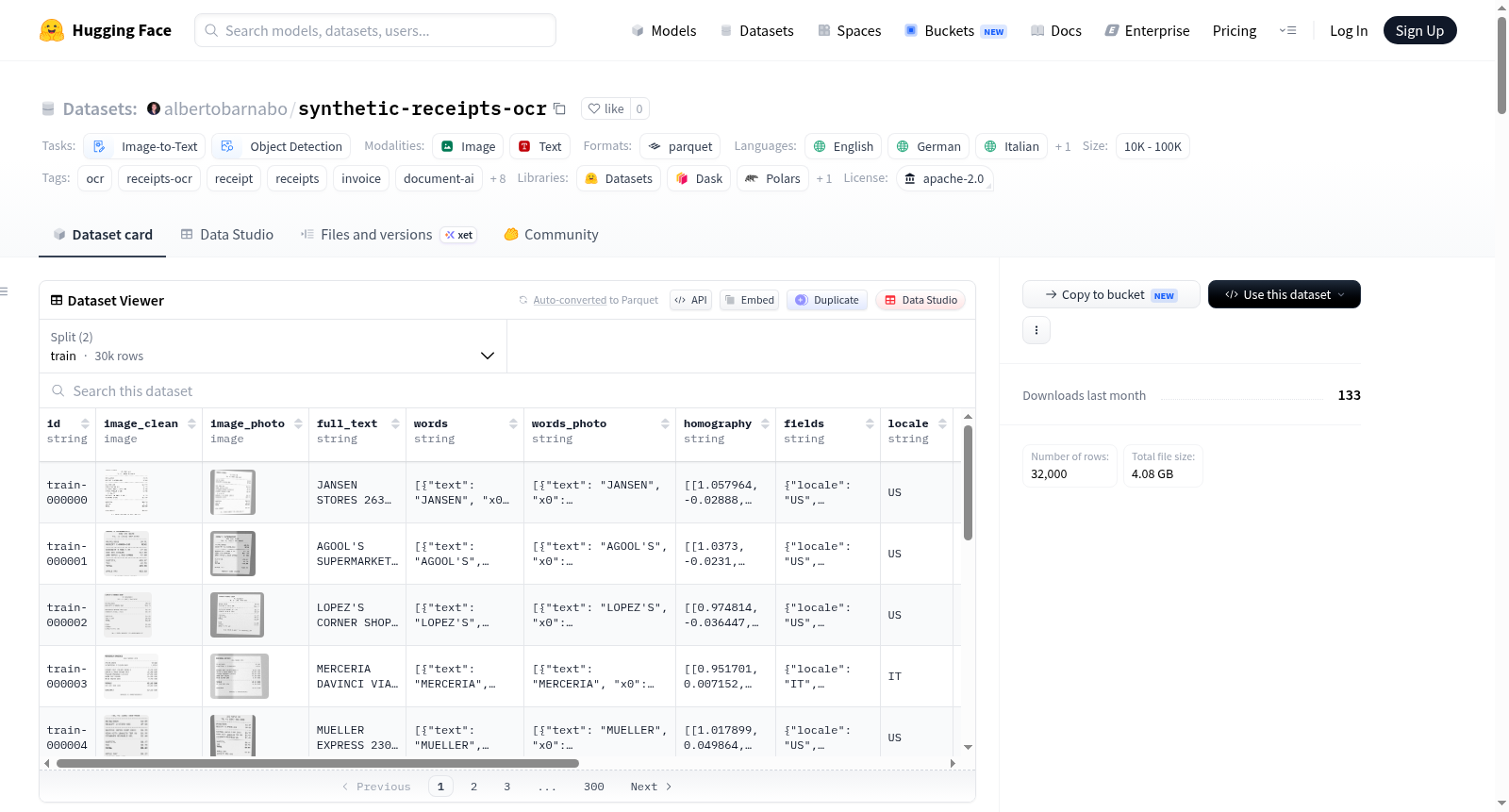This screenshot has height=812, width=1509.
Task: Click the Hugging Face logo icon
Action: pos(52,30)
